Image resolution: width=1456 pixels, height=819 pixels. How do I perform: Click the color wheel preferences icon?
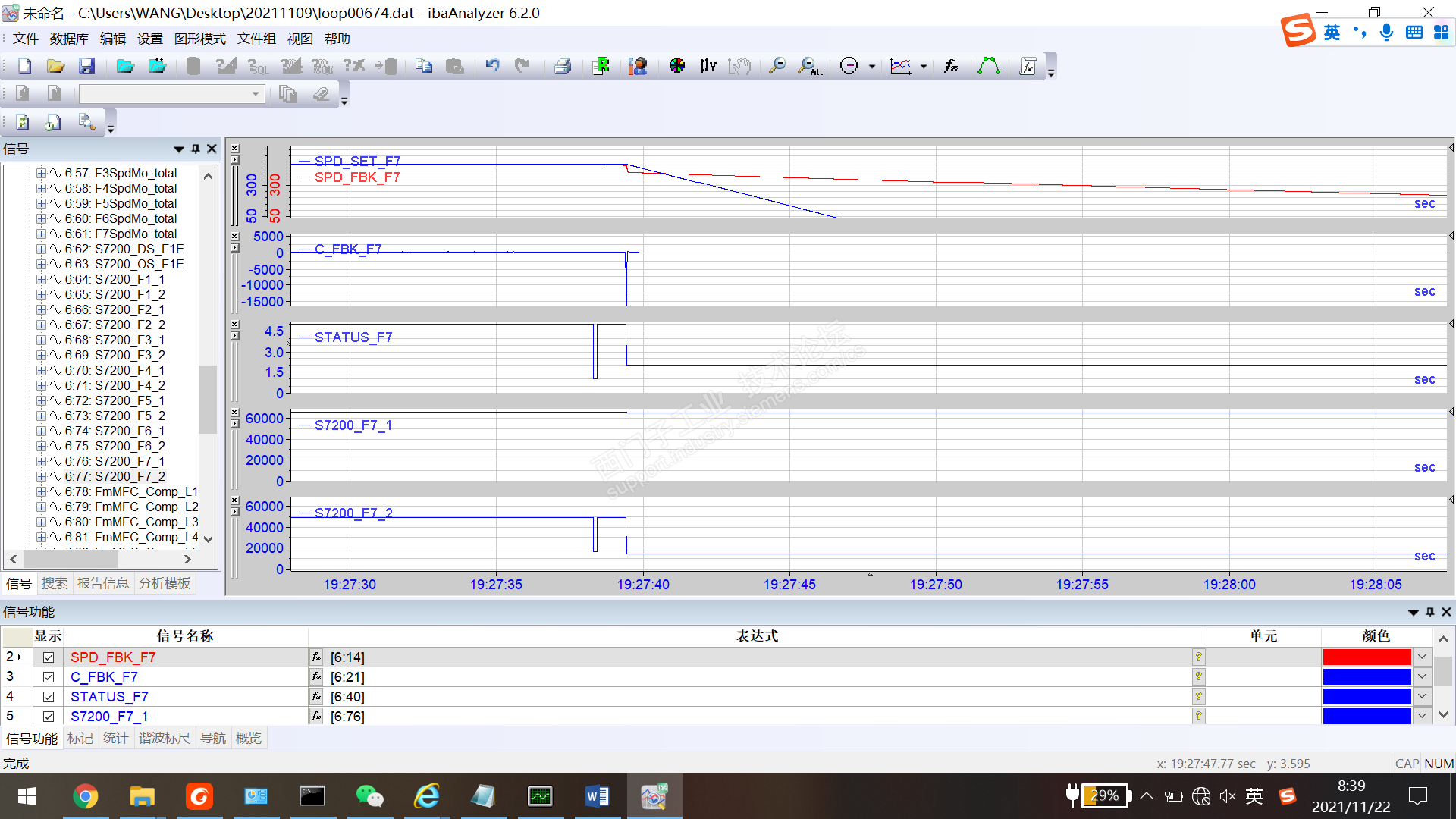click(677, 66)
